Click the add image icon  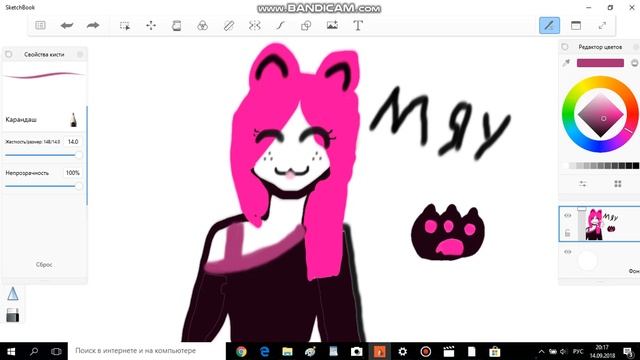coord(332,25)
